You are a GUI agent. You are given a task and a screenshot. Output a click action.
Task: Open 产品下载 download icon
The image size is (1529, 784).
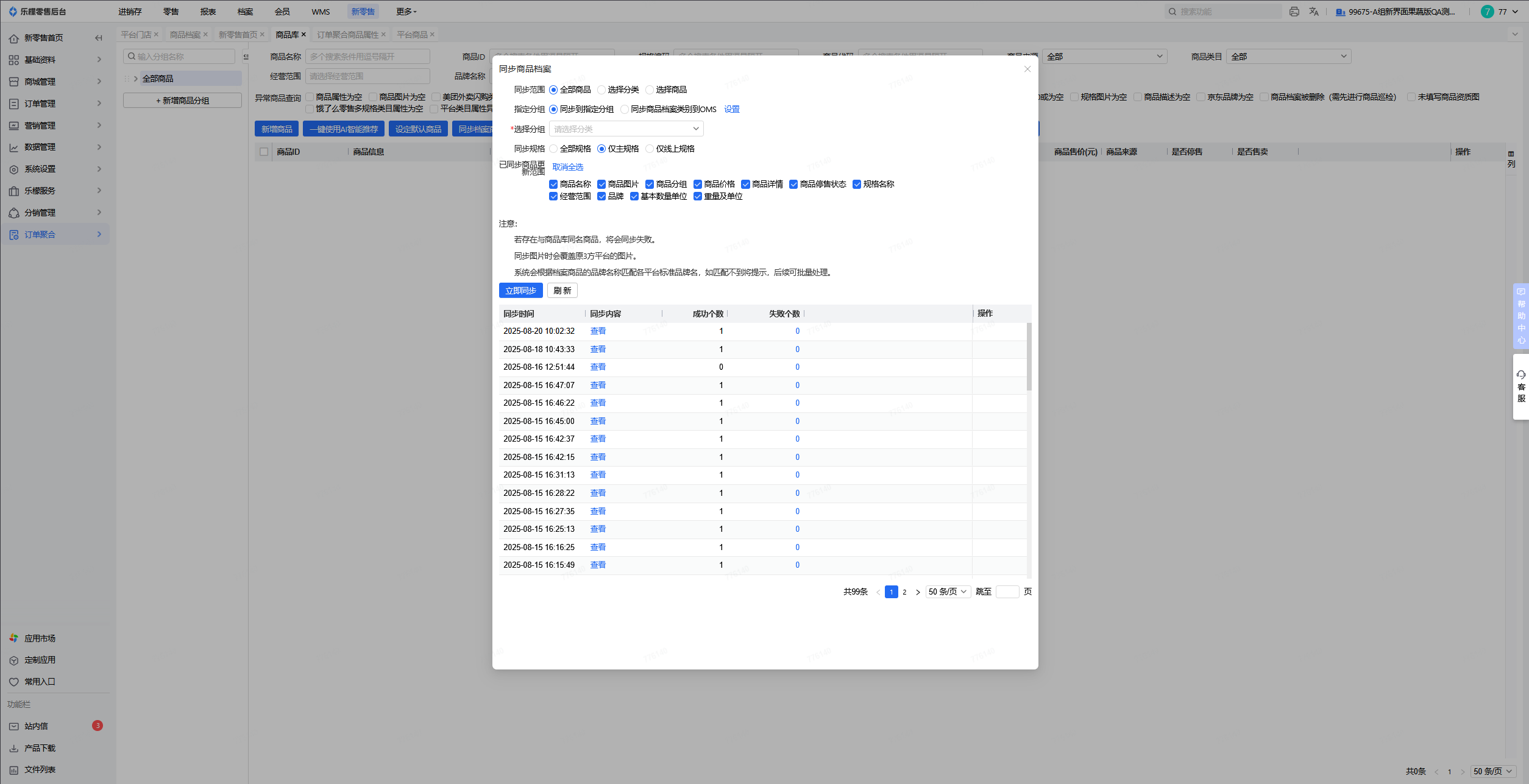(x=13, y=748)
